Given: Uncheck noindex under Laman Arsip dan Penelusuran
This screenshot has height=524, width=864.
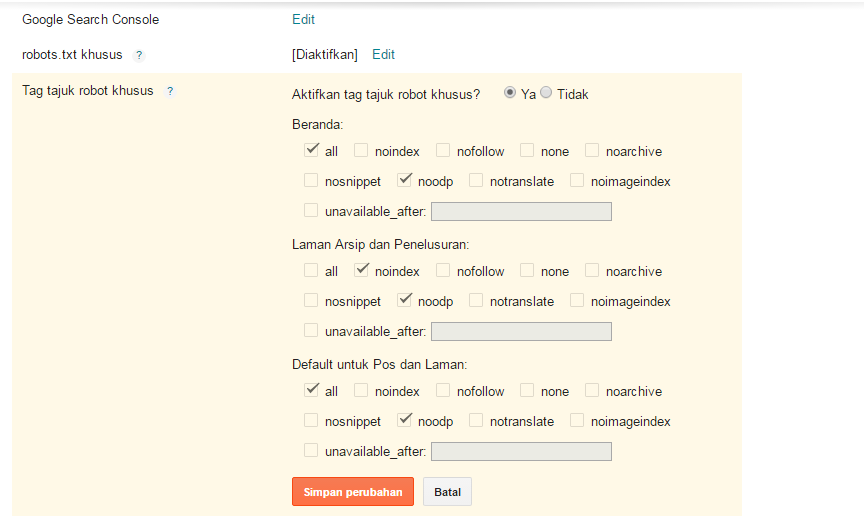Looking at the screenshot, I should click(x=361, y=270).
